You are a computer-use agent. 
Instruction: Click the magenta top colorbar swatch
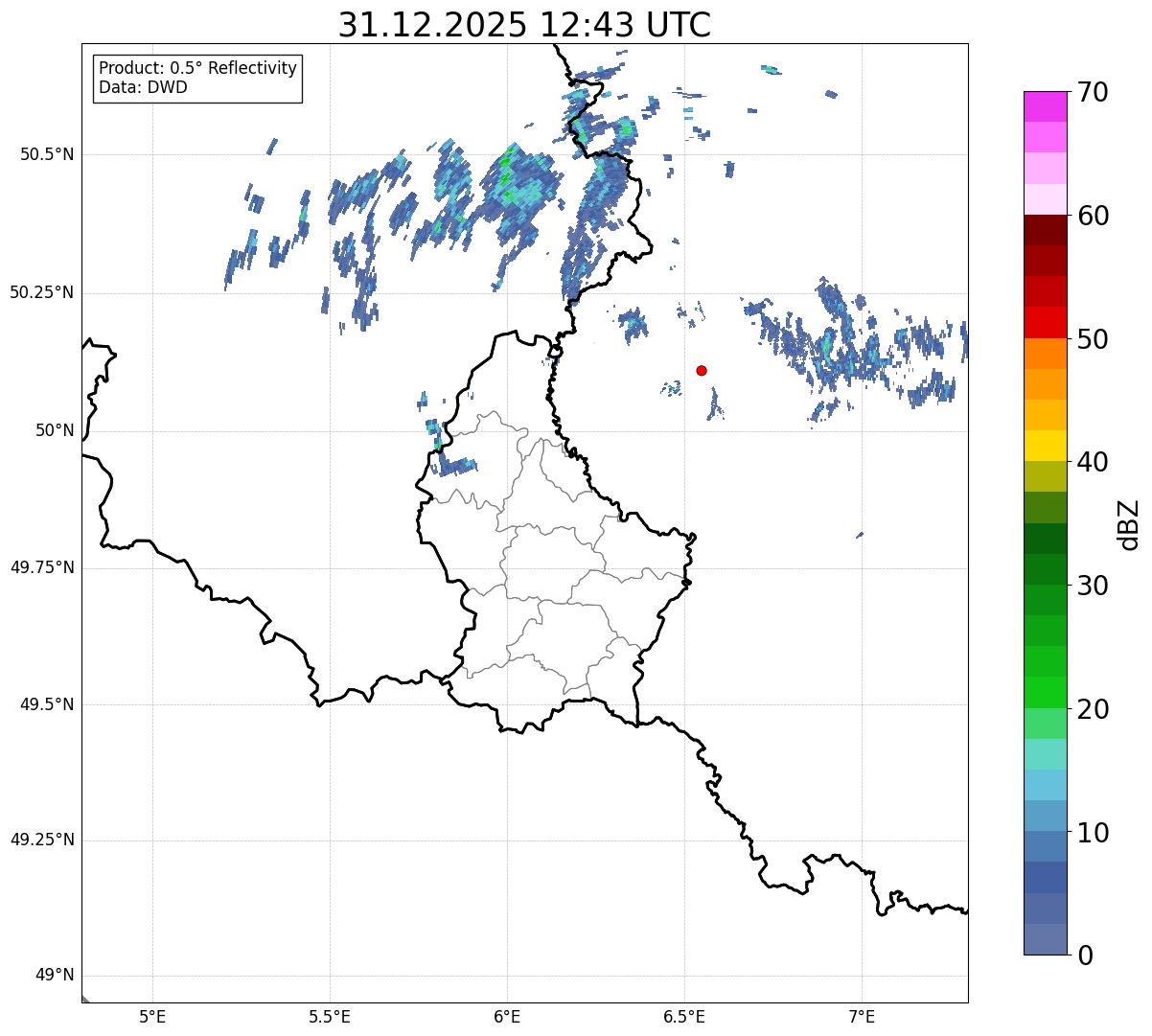click(1045, 106)
